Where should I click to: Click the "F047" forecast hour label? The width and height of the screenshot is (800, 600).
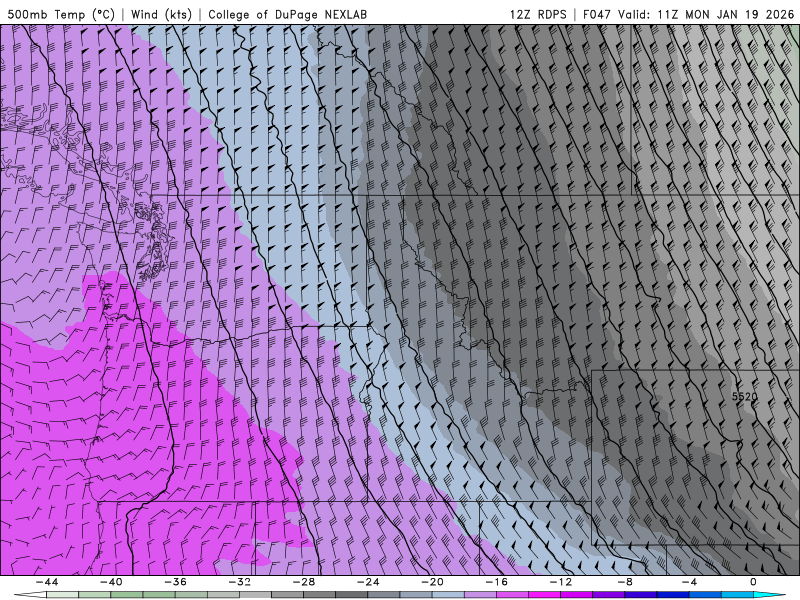point(596,14)
